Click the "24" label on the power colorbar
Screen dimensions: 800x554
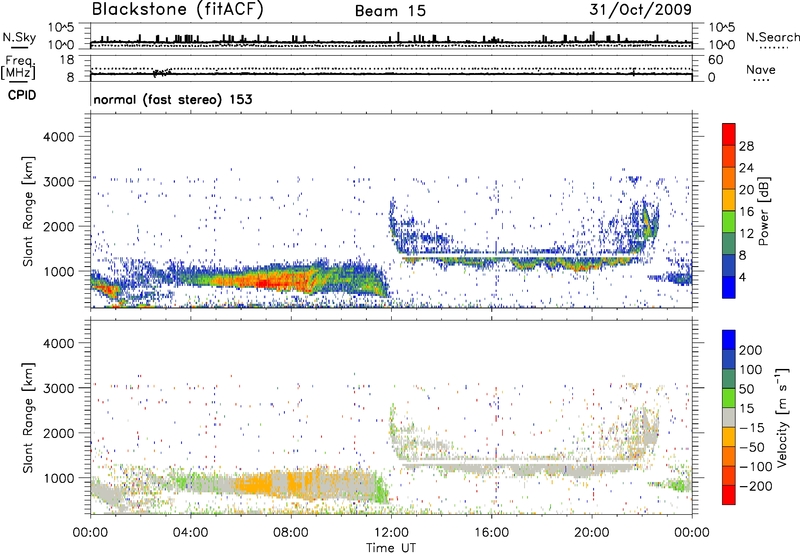[746, 168]
